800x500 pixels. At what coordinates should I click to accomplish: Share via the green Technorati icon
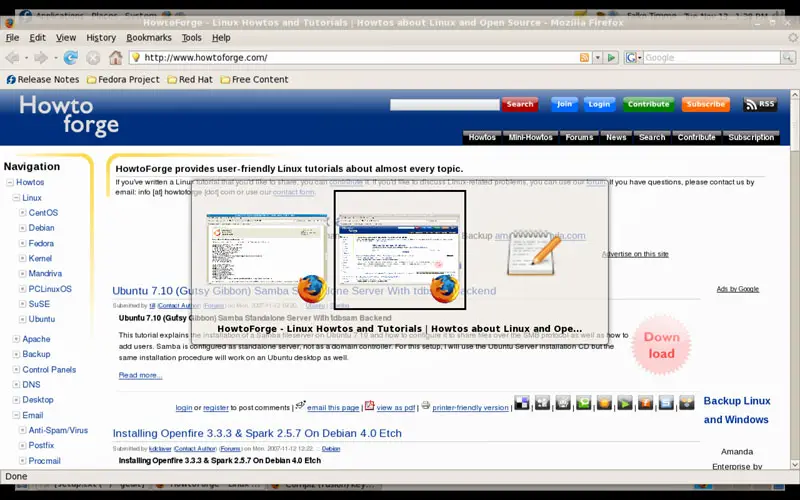click(584, 403)
